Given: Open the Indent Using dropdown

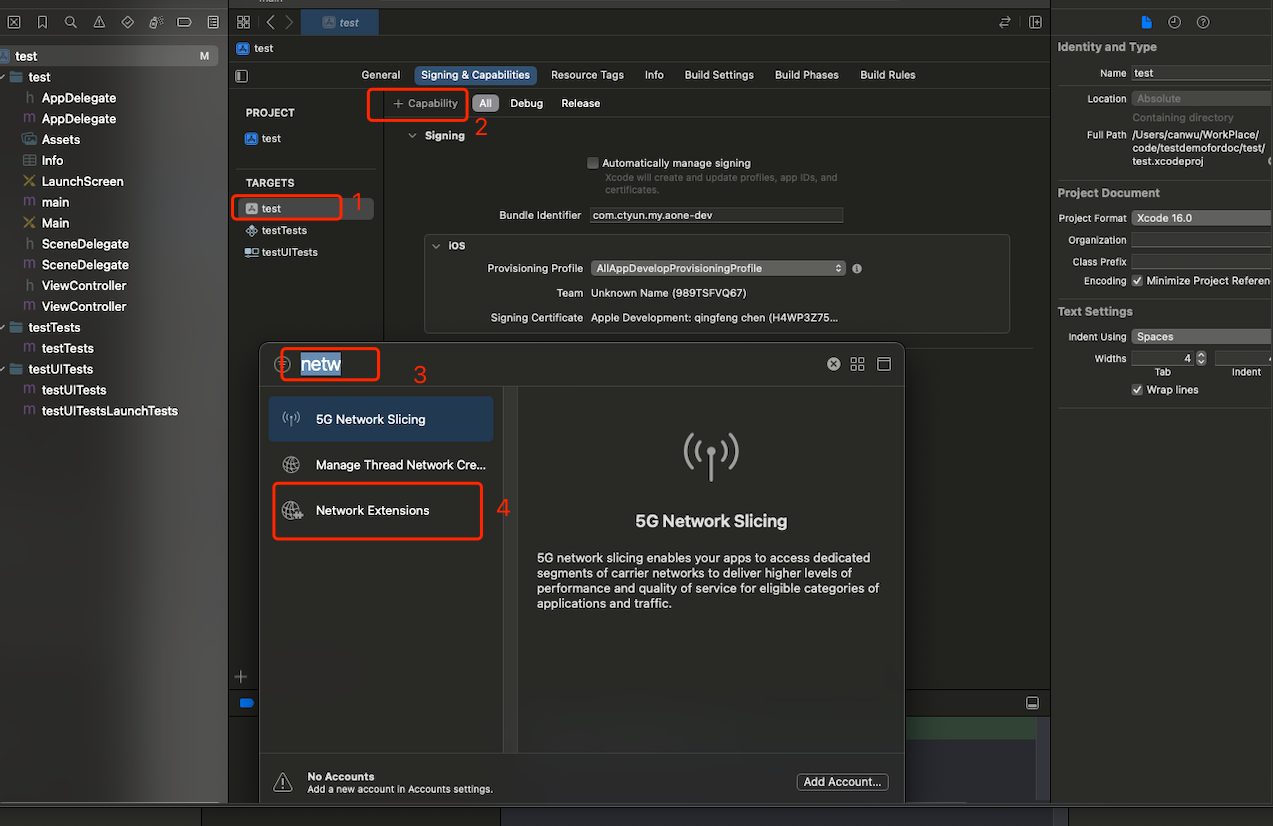Looking at the screenshot, I should (x=1202, y=337).
